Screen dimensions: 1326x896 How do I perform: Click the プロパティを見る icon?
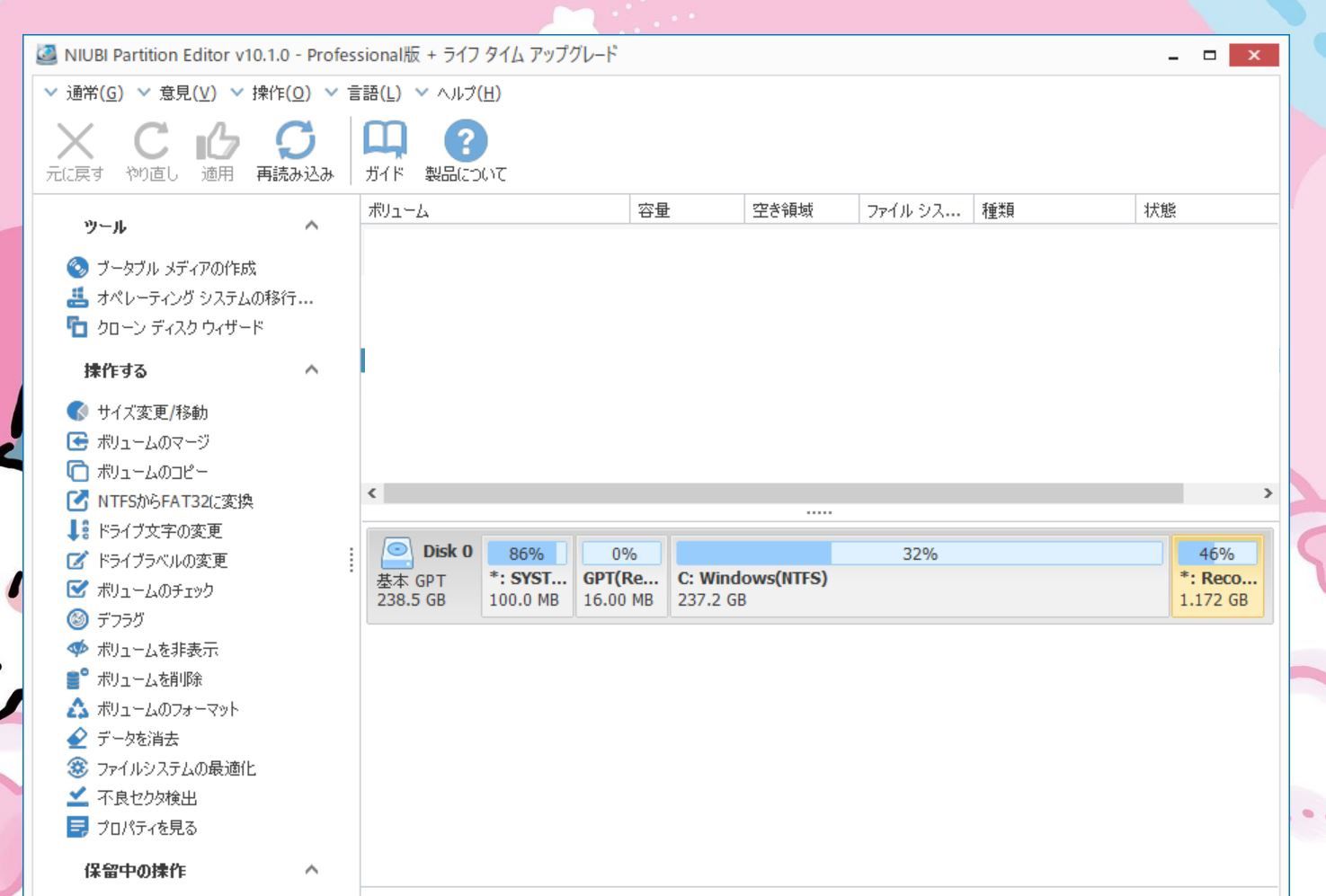click(78, 827)
